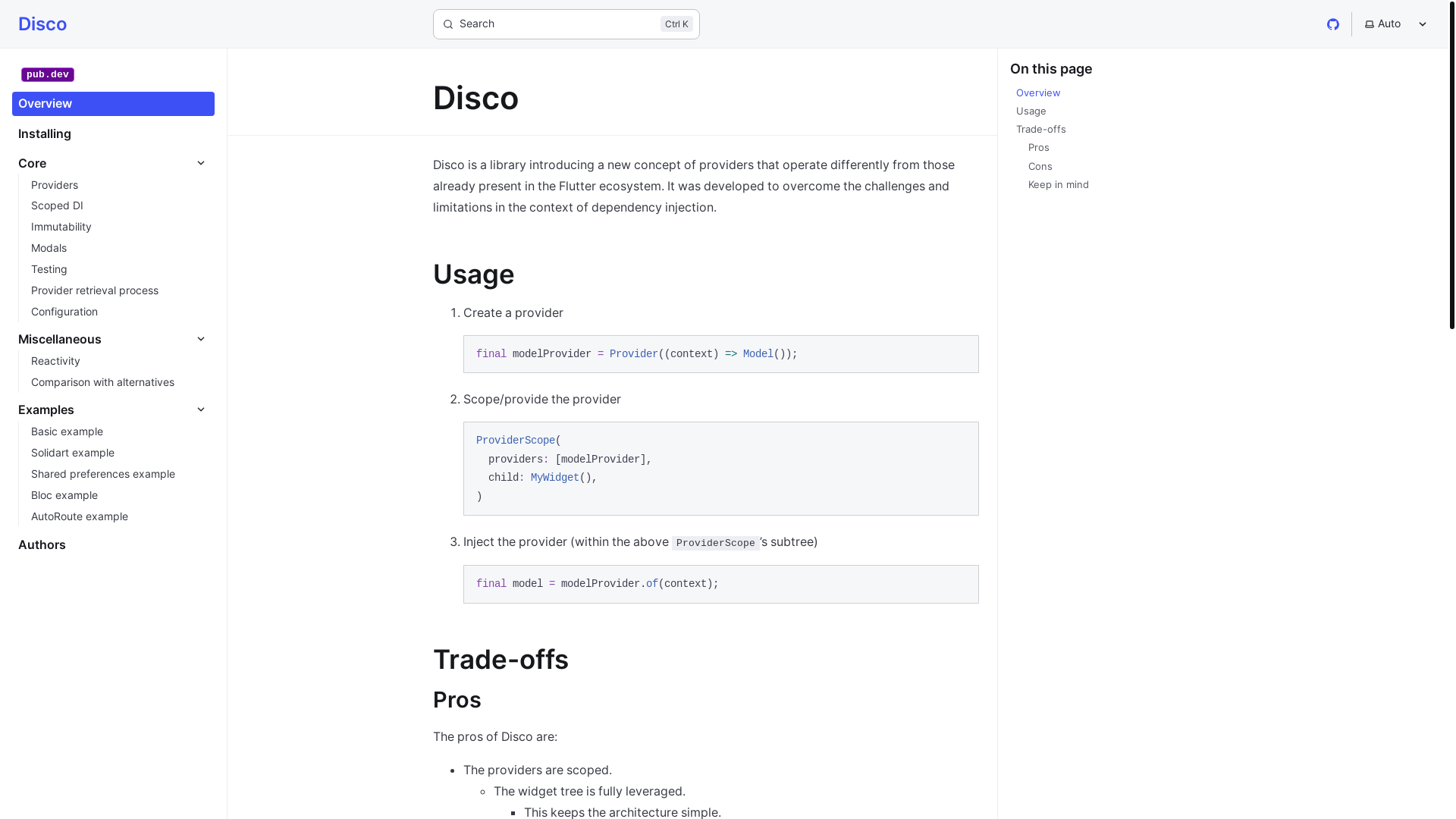Image resolution: width=1456 pixels, height=819 pixels.
Task: Jump to Usage in On this page
Action: 1031,111
